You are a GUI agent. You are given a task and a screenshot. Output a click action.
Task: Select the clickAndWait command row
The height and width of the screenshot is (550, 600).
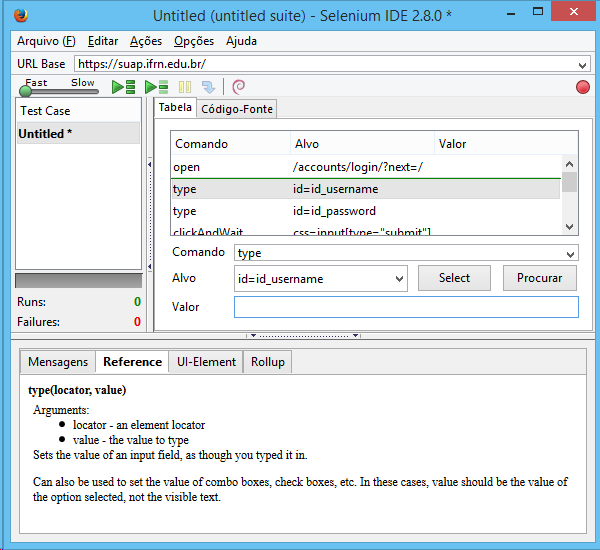(365, 231)
